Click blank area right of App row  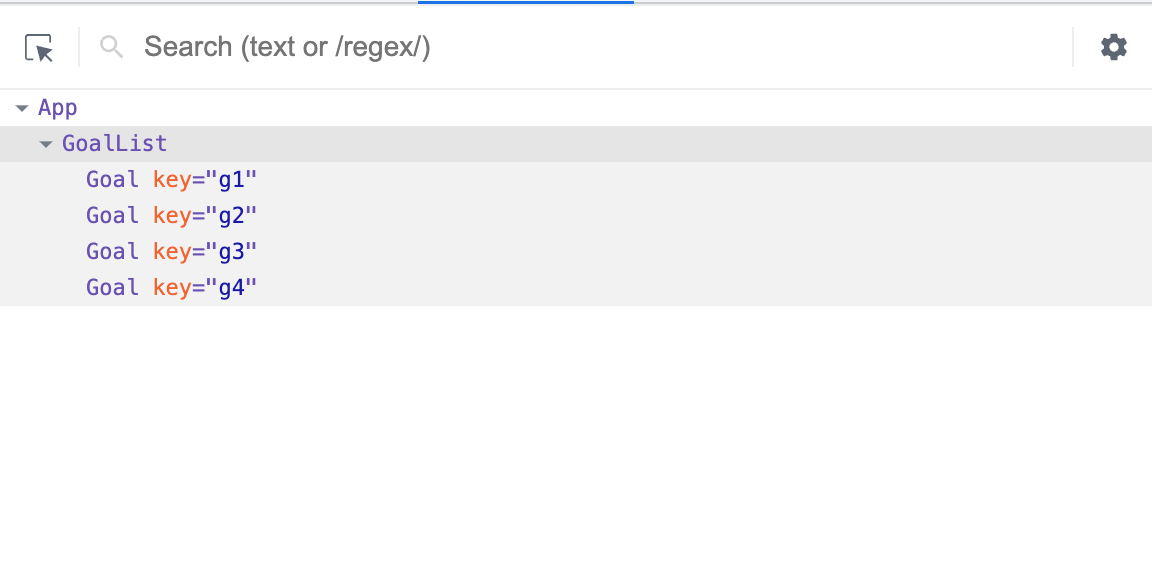click(x=610, y=108)
